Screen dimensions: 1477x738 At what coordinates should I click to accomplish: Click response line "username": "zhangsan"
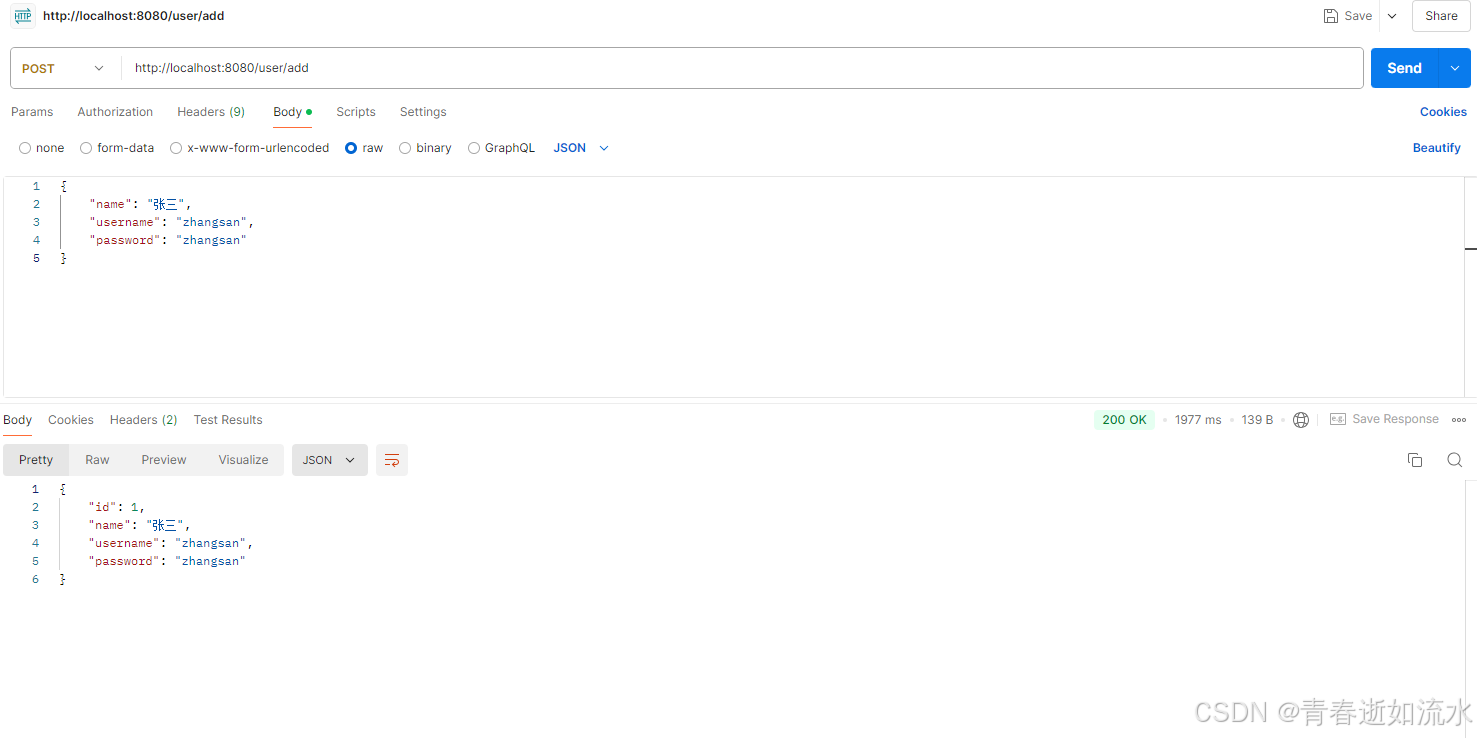[x=171, y=543]
